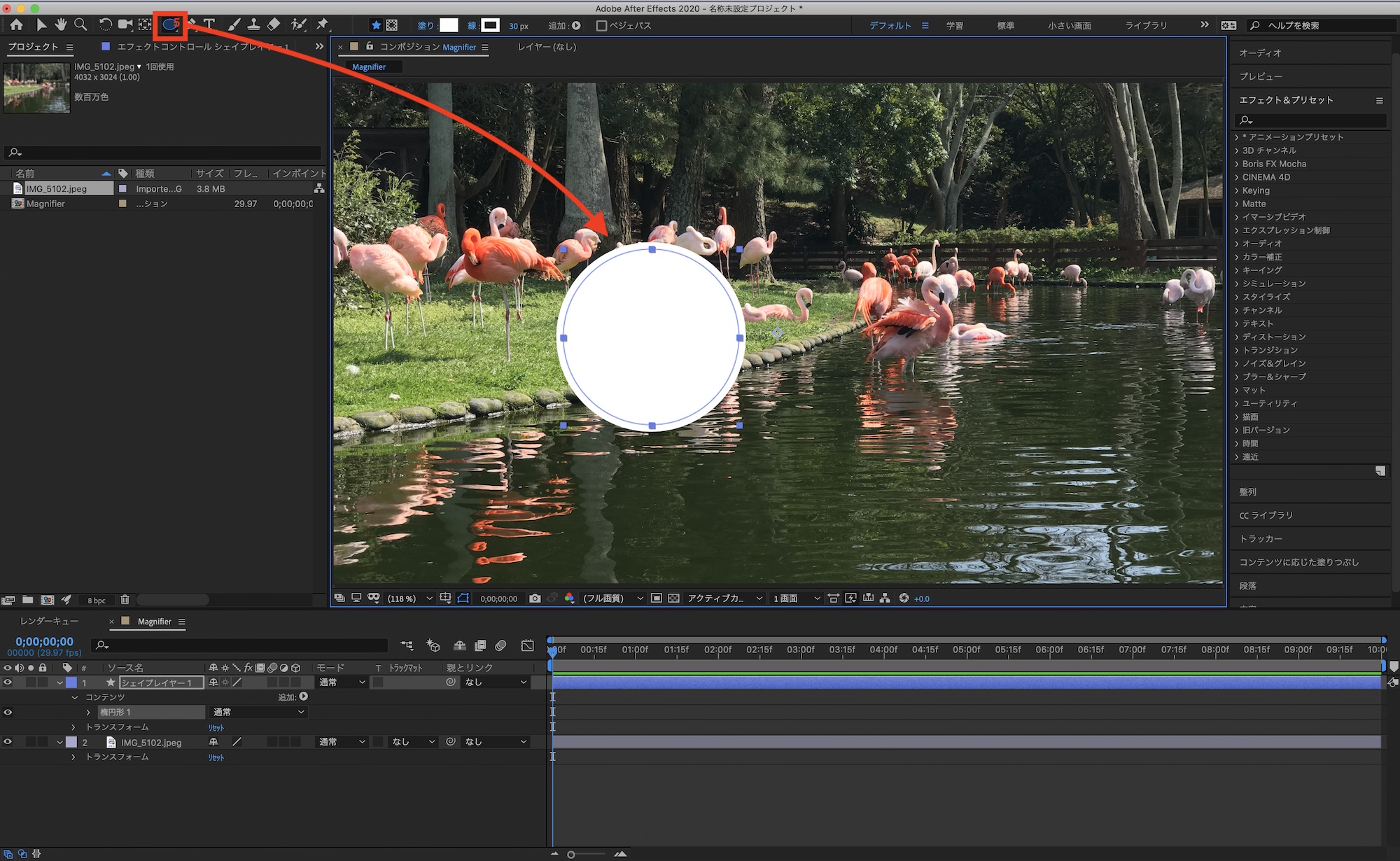Select the Eraser tool
This screenshot has height=861, width=1400.
[274, 25]
